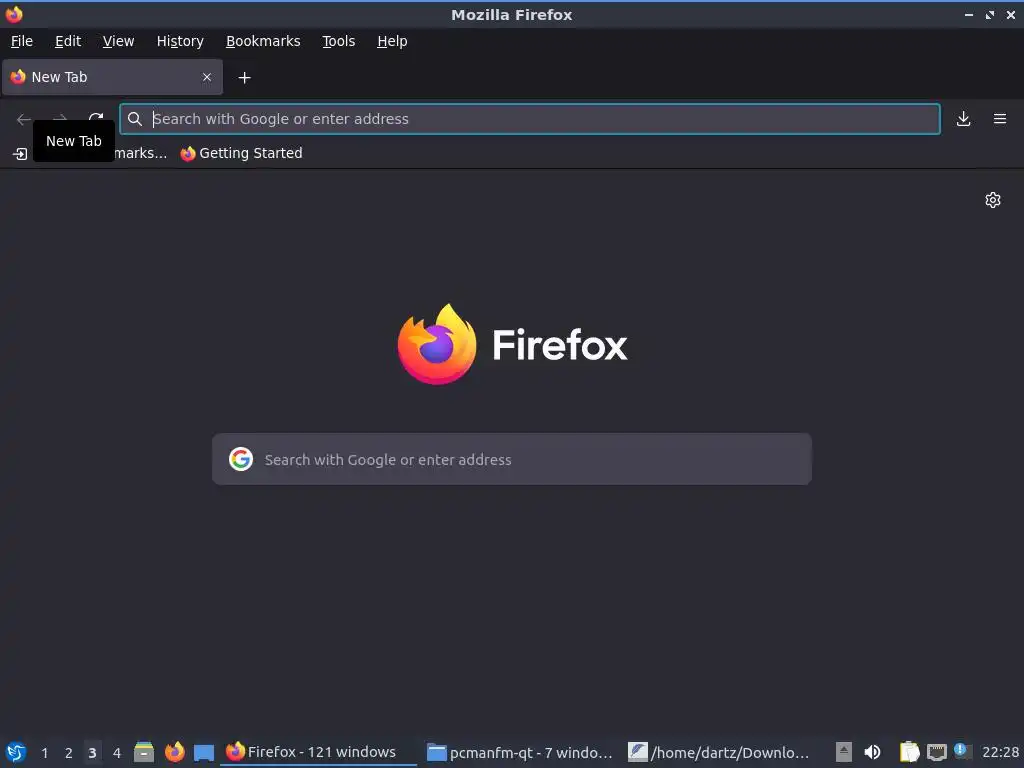Maximize the Firefox window

coord(990,14)
